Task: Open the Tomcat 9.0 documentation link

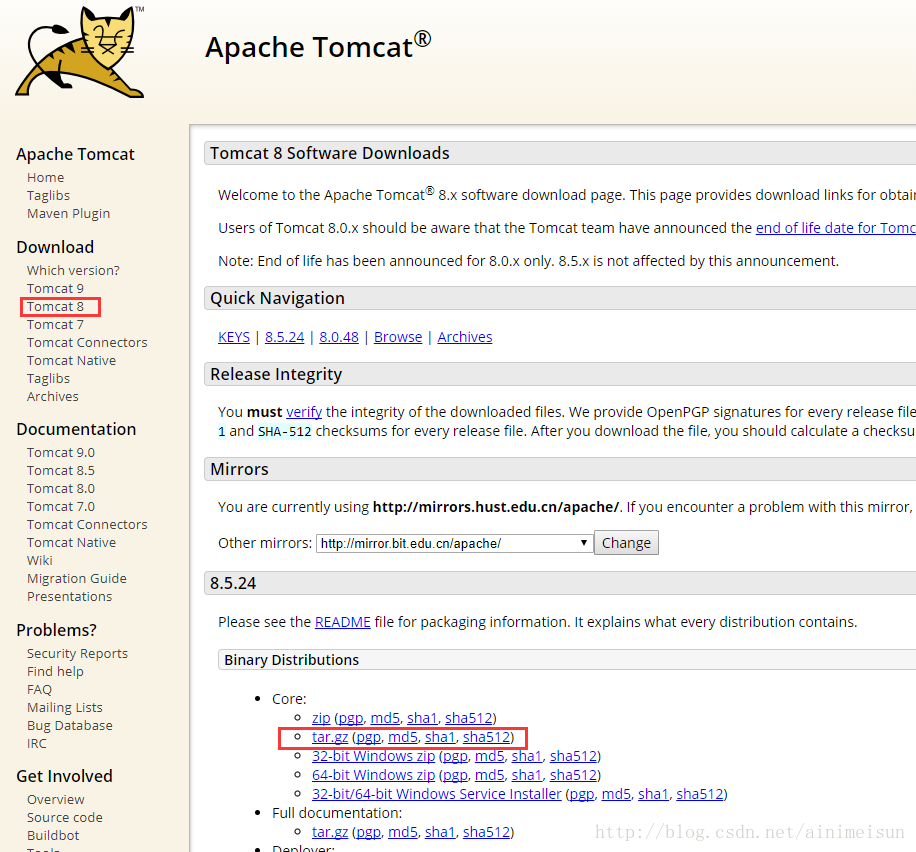Action: [x=61, y=452]
